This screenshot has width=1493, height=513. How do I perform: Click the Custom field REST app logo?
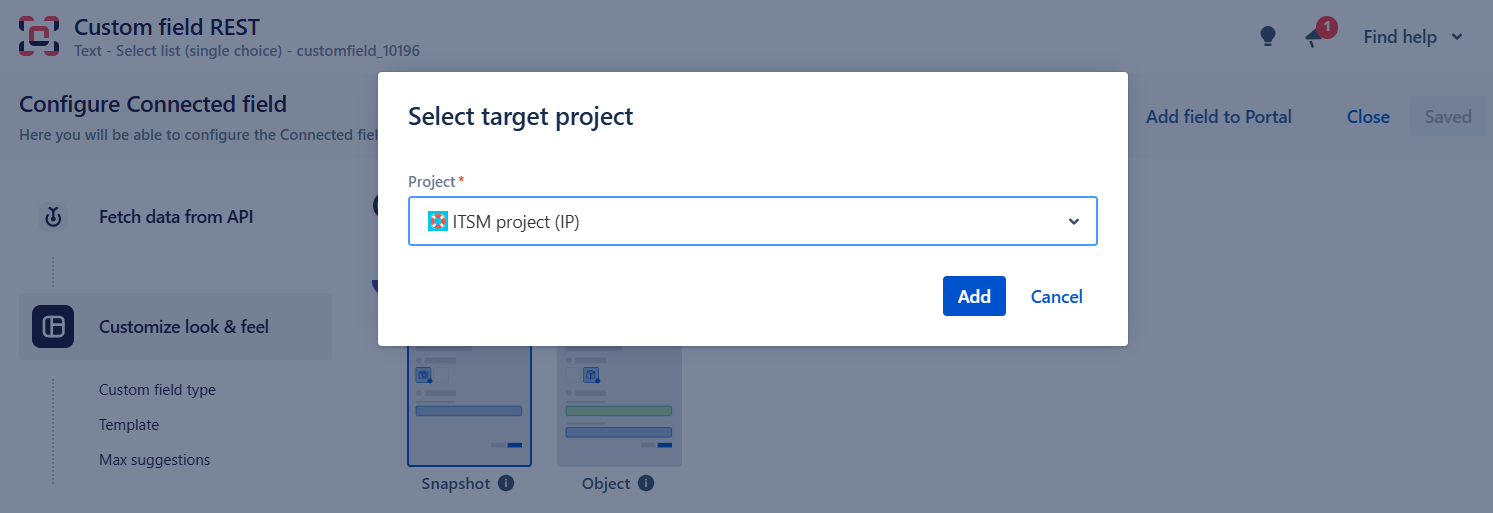tap(39, 36)
